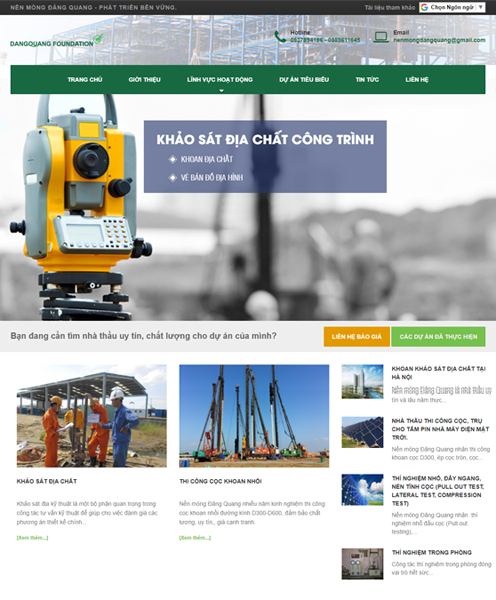
Task: Open the Tin tức menu item
Action: tap(367, 80)
